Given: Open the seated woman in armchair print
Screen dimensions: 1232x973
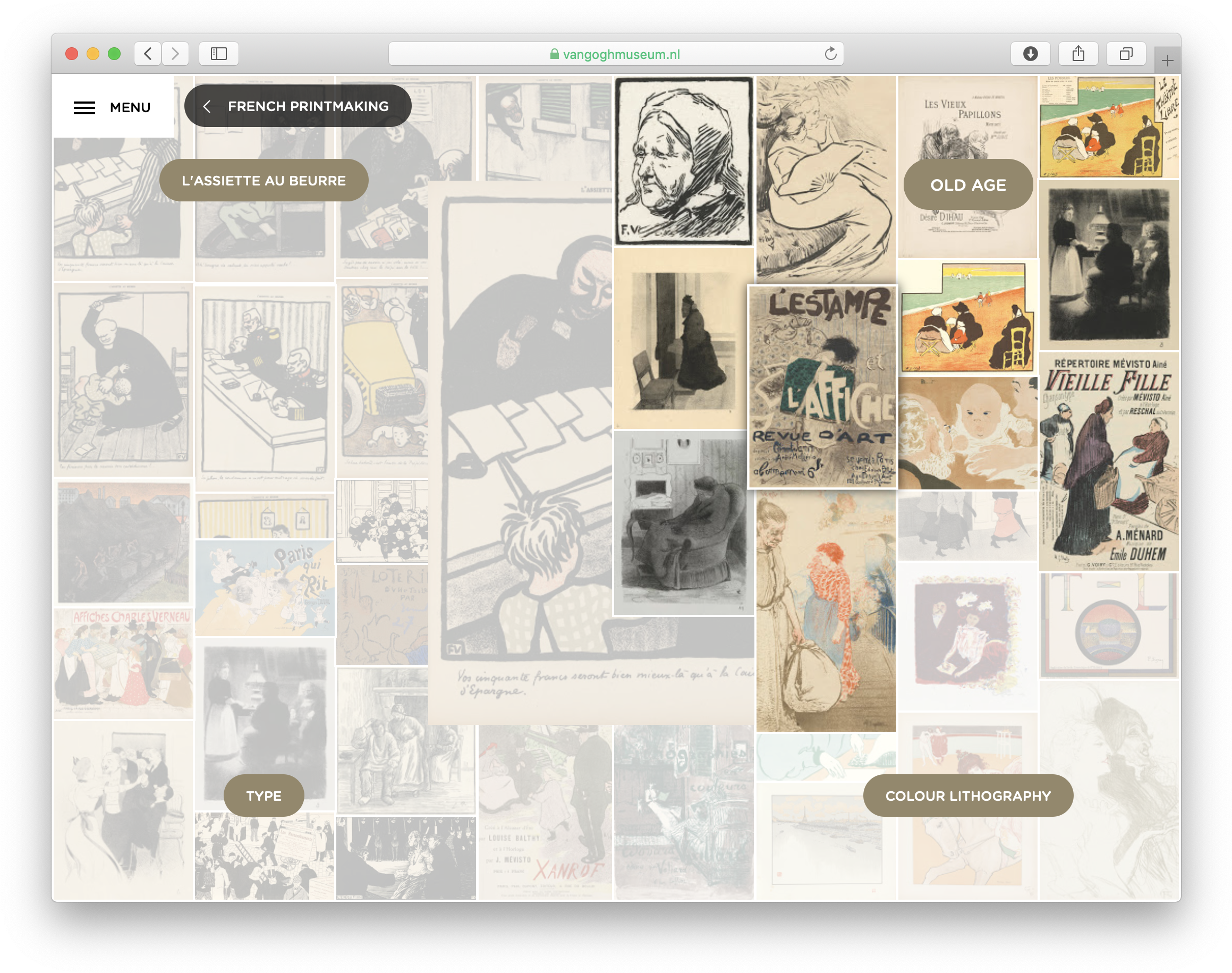Looking at the screenshot, I should click(684, 523).
